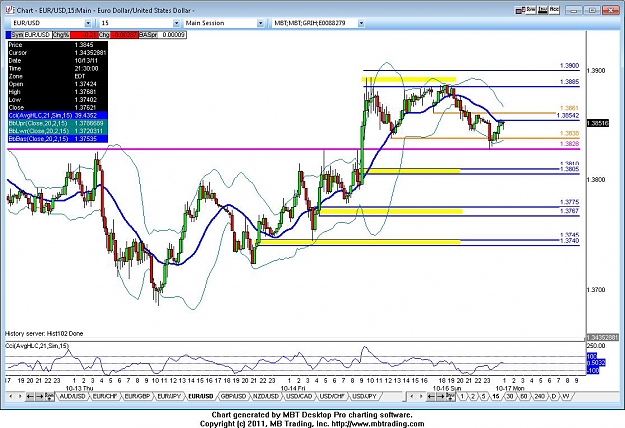Image resolution: width=625 pixels, height=428 pixels.
Task: Switch to the USD/JPY tab
Action: tap(364, 397)
